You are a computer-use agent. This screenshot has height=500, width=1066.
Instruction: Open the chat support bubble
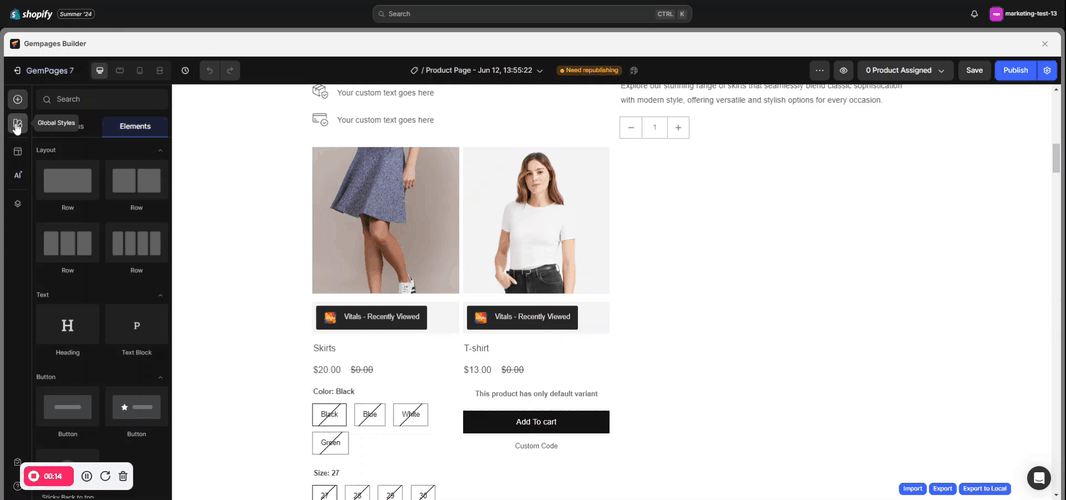click(x=1040, y=477)
